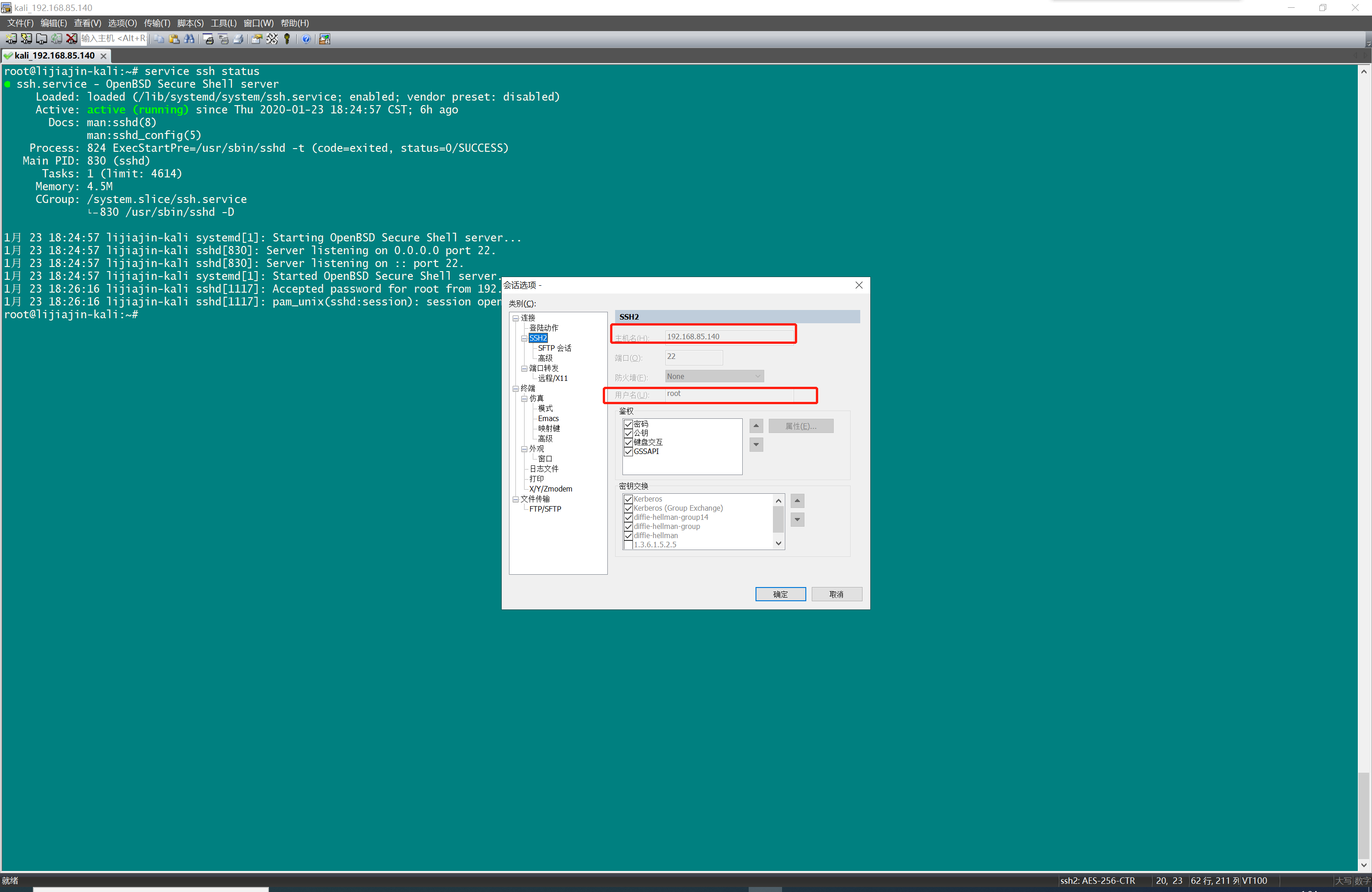Collapse the 端口转发 tree node

(x=524, y=368)
